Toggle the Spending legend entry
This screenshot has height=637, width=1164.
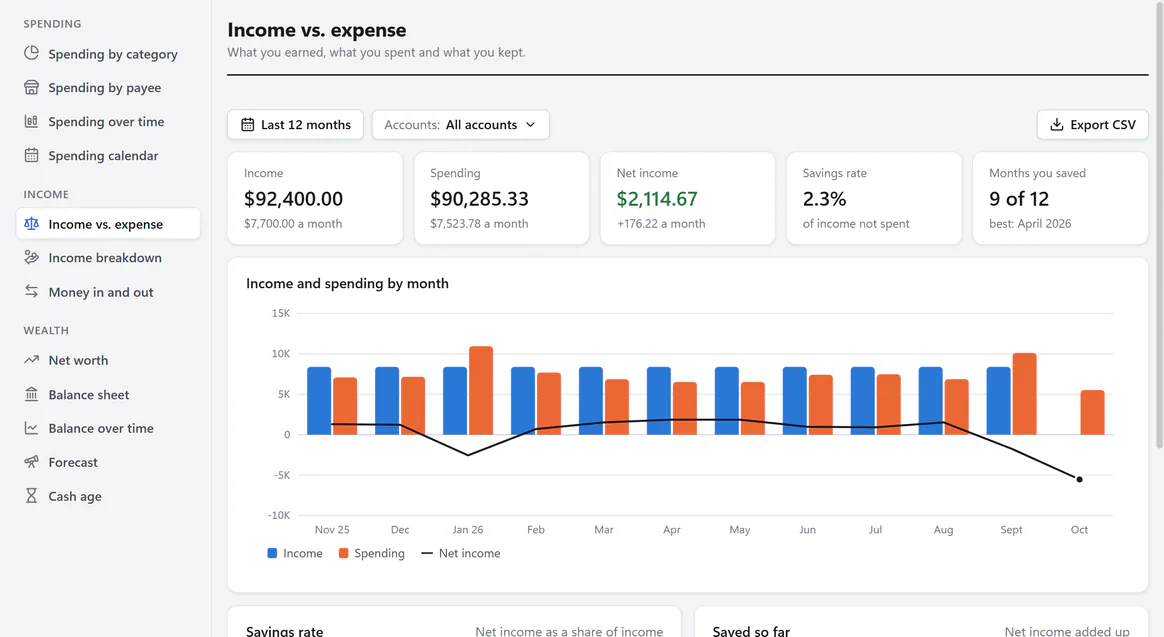pyautogui.click(x=371, y=553)
